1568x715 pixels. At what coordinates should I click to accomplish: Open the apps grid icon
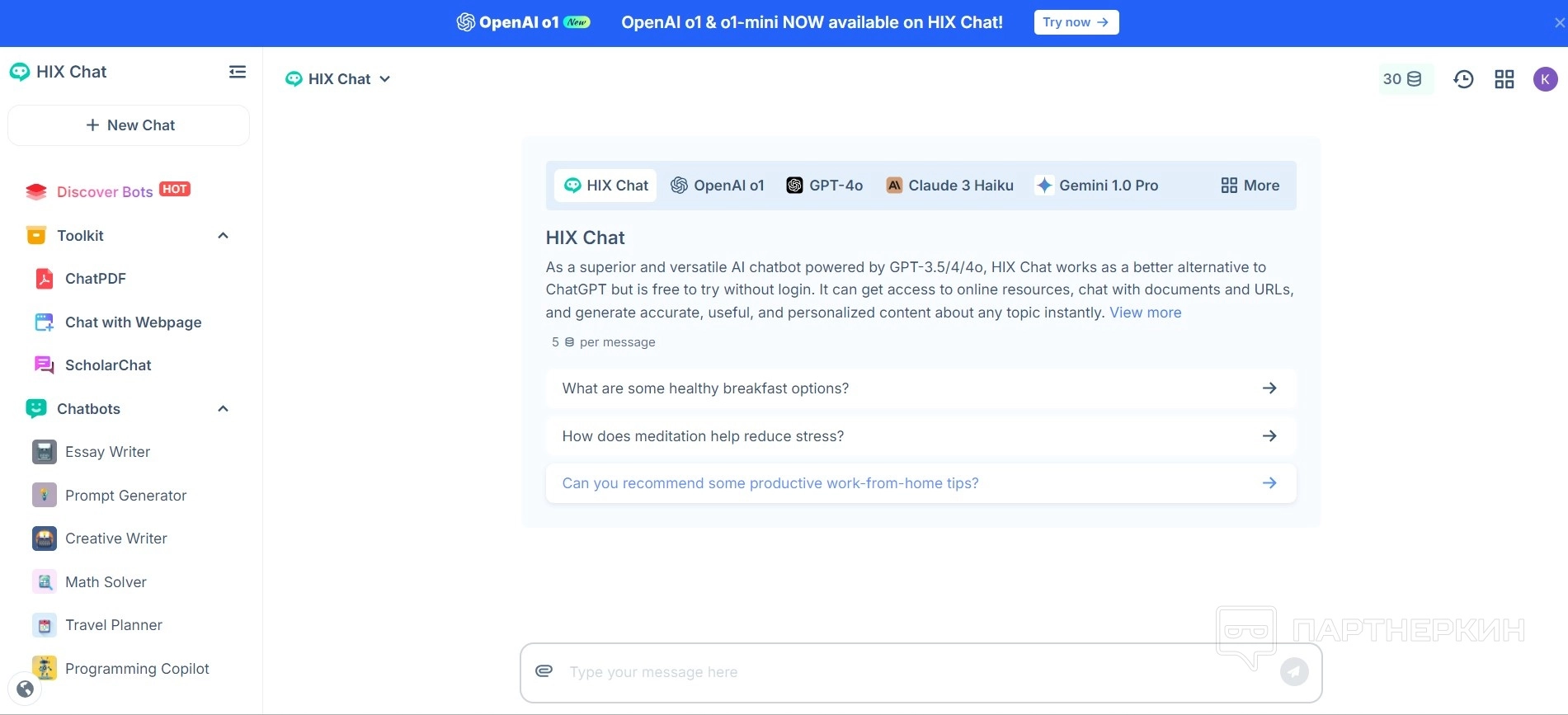[x=1504, y=79]
